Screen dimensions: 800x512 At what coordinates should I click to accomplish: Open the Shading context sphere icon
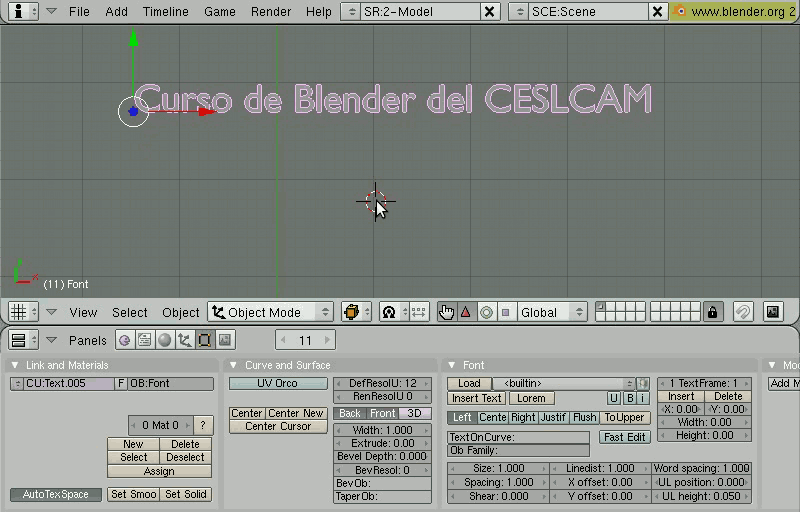[165, 340]
